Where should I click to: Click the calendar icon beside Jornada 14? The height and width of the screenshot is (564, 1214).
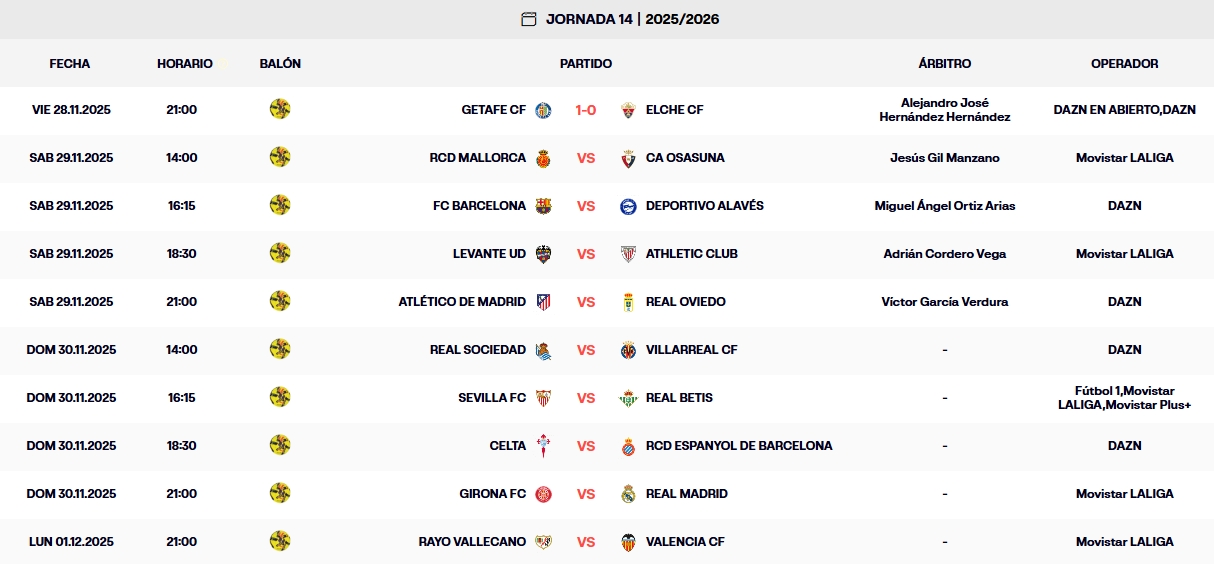[x=529, y=19]
